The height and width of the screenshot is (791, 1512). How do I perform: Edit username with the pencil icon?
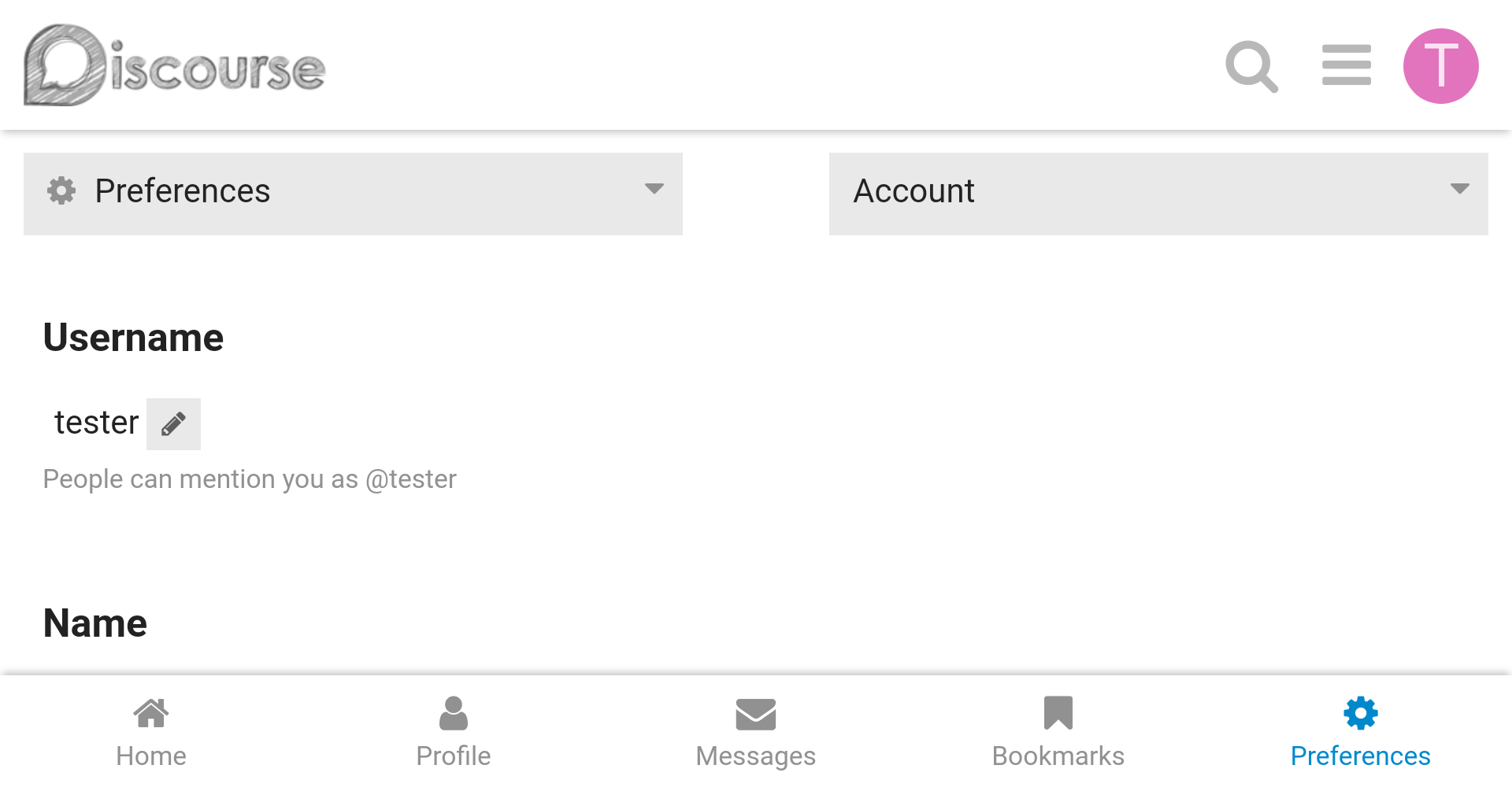pyautogui.click(x=173, y=424)
